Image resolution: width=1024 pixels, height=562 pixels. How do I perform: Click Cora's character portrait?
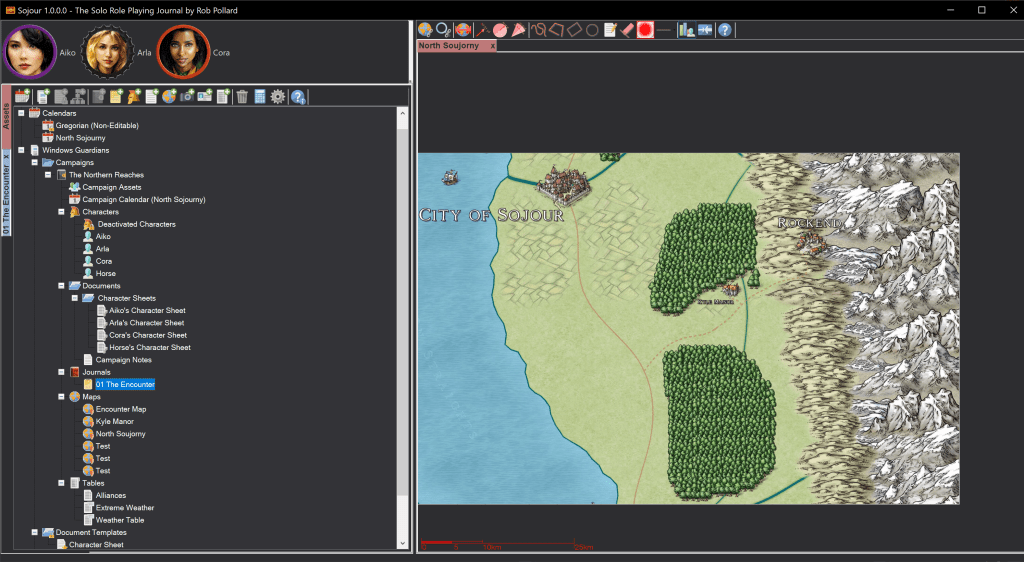coord(183,52)
